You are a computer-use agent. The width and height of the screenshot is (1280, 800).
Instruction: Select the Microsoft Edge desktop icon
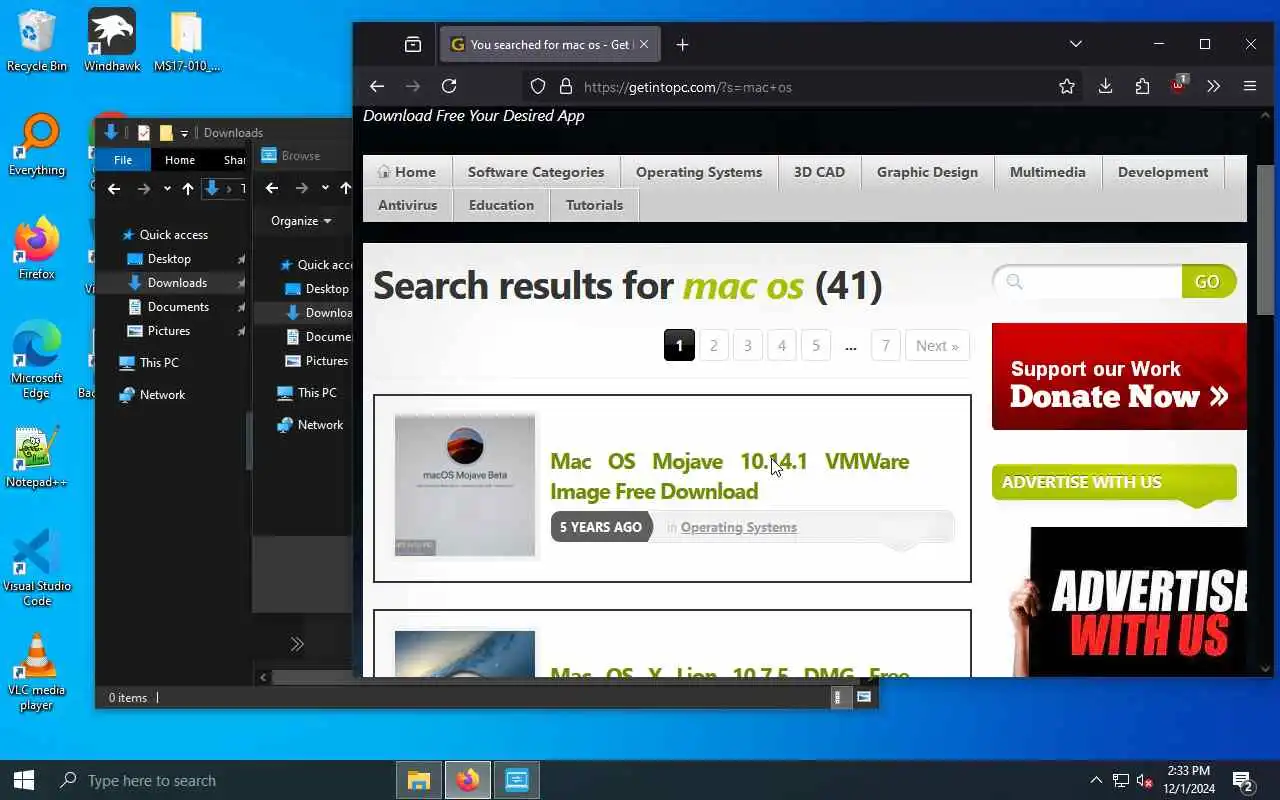pyautogui.click(x=37, y=360)
